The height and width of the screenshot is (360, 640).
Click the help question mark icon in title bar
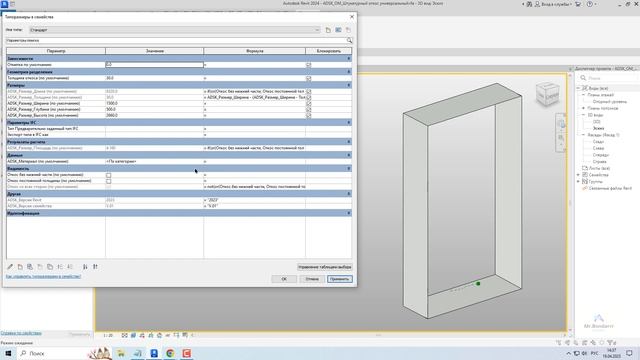coord(590,4)
